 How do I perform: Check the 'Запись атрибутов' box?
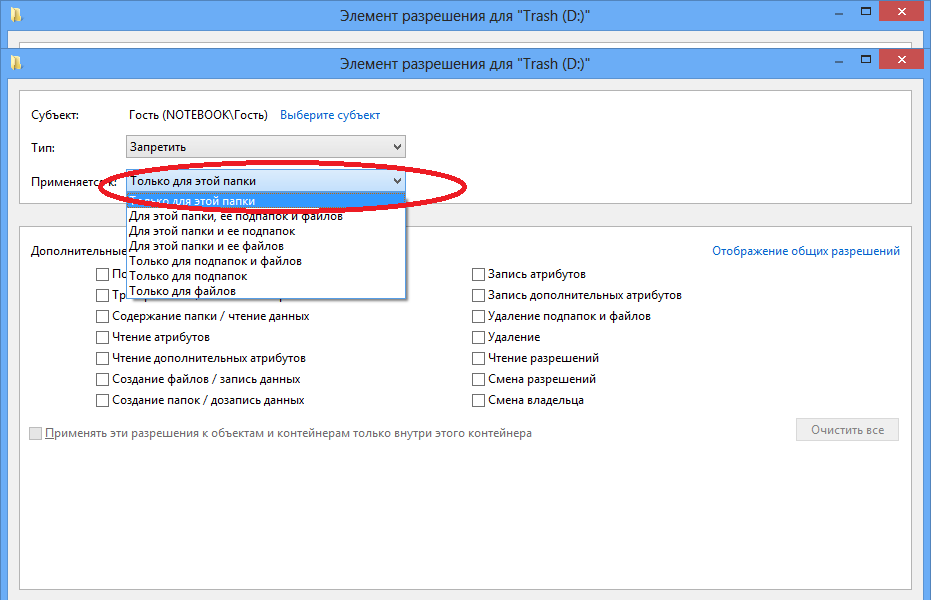478,274
